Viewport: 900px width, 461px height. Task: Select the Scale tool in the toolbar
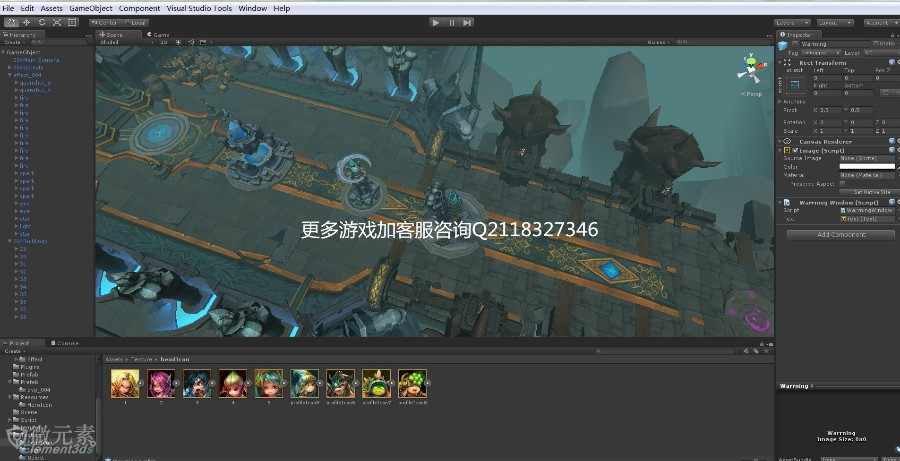(x=57, y=22)
